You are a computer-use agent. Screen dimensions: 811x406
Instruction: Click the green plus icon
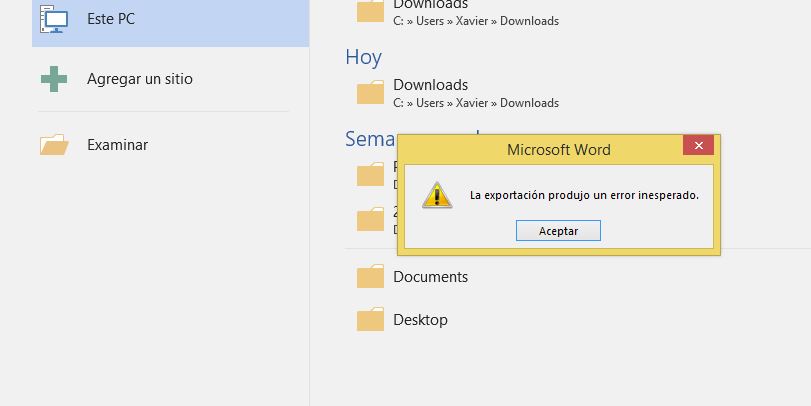pos(54,79)
